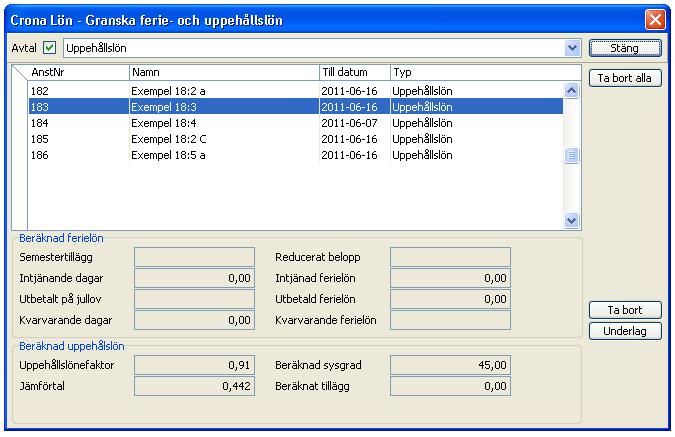Select highlighted row AnstNr 183
675x437 pixels.
(296, 107)
